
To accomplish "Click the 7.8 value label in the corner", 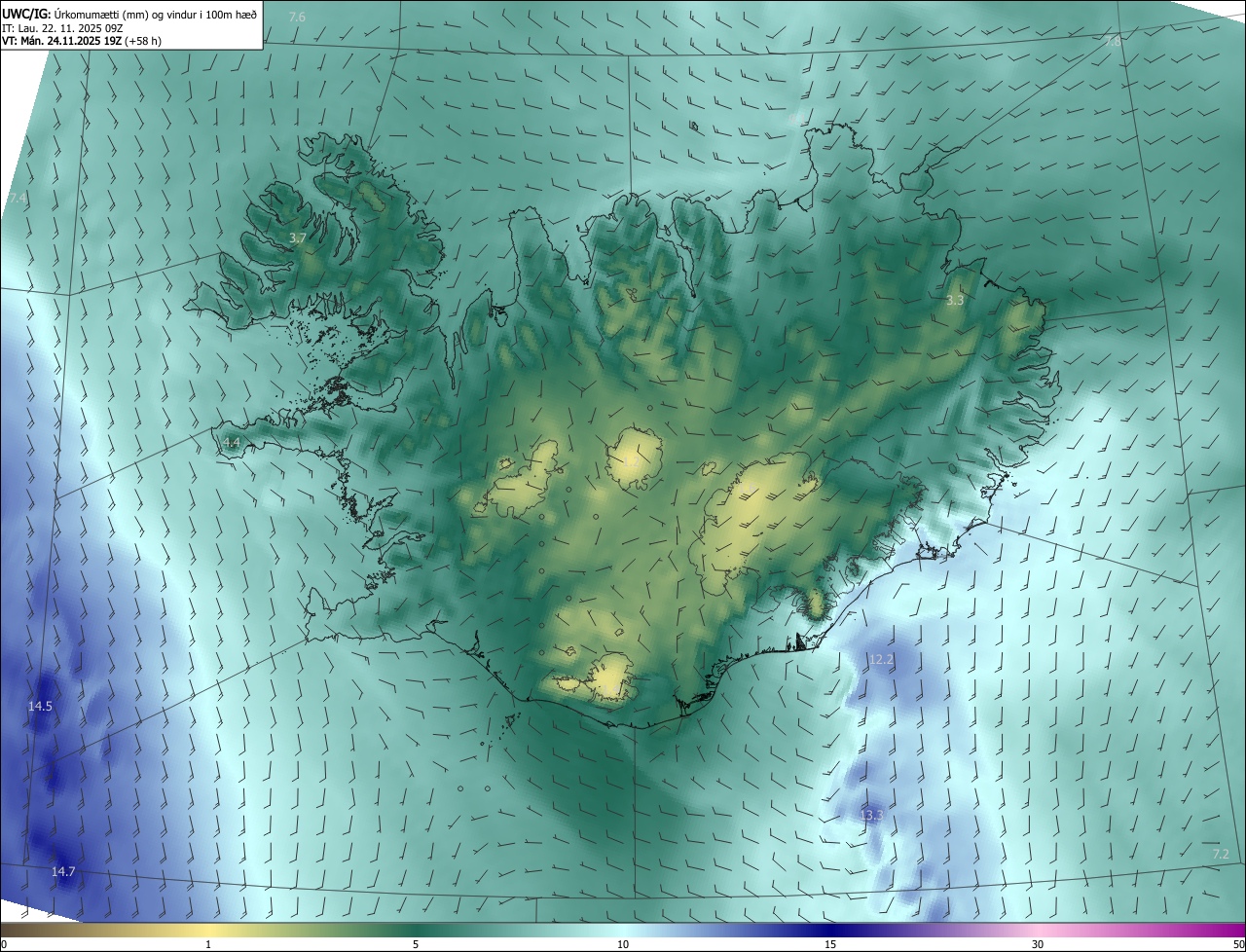I will pos(1113,42).
